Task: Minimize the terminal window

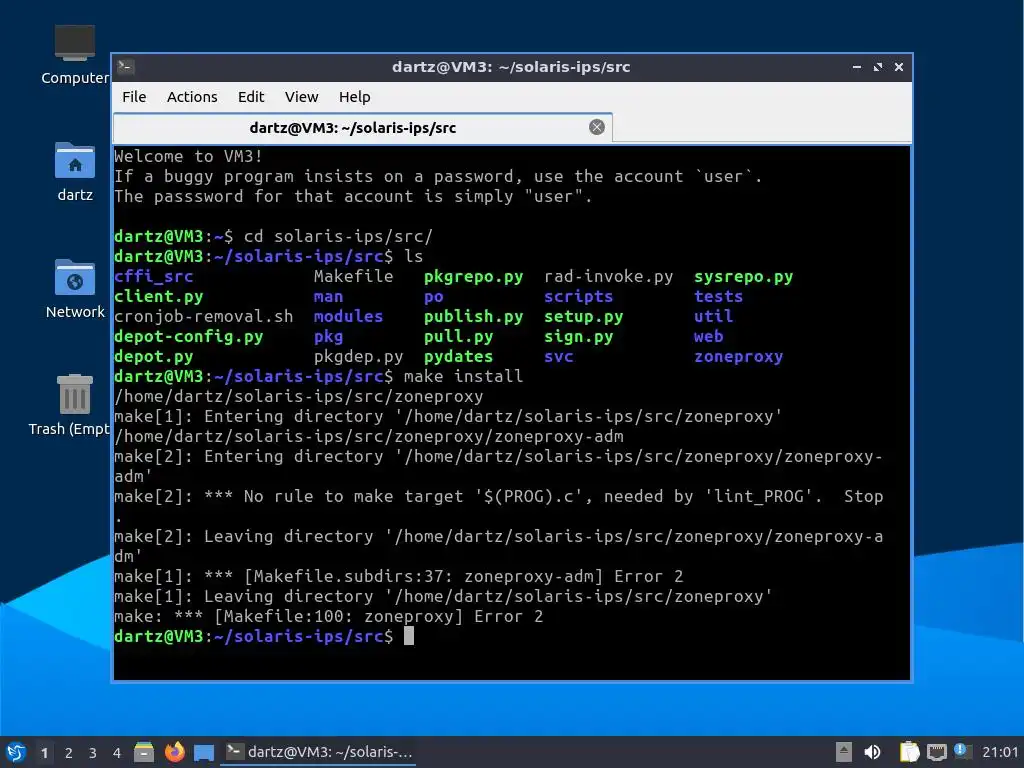Action: [857, 67]
